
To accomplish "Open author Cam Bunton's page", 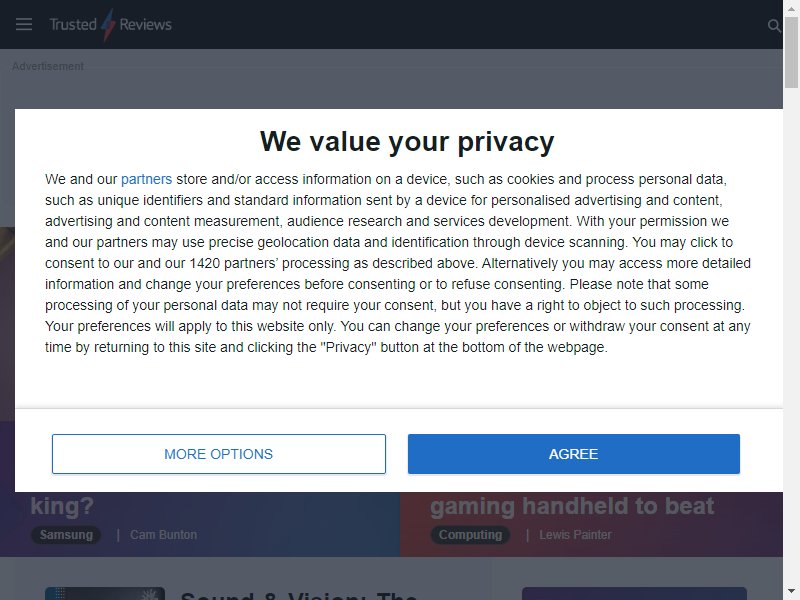I will [x=163, y=534].
